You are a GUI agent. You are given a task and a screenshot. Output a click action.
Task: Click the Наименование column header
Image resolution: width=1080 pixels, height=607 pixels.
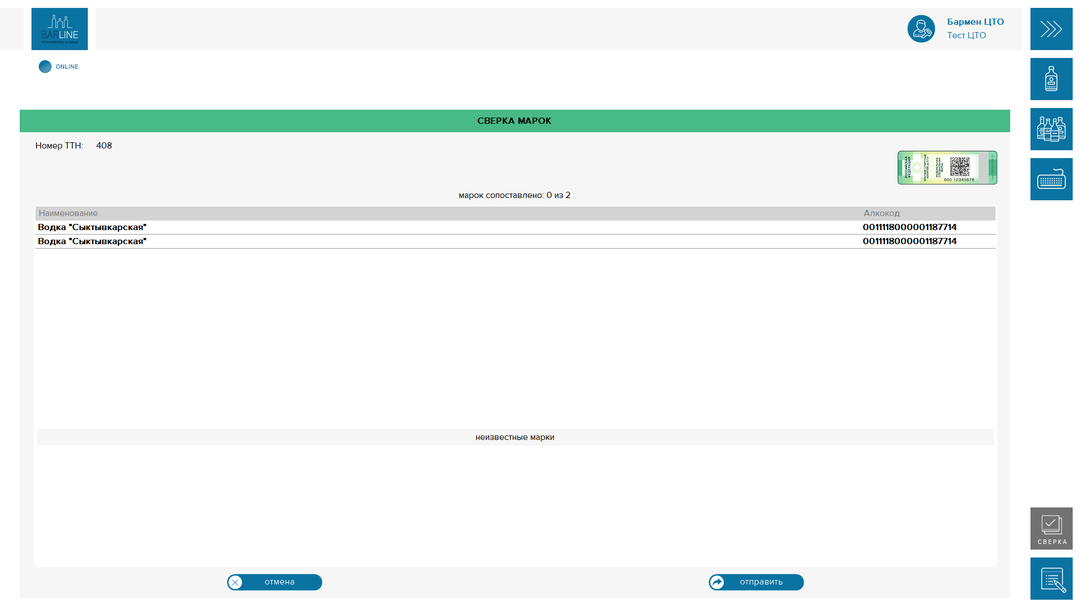(68, 213)
